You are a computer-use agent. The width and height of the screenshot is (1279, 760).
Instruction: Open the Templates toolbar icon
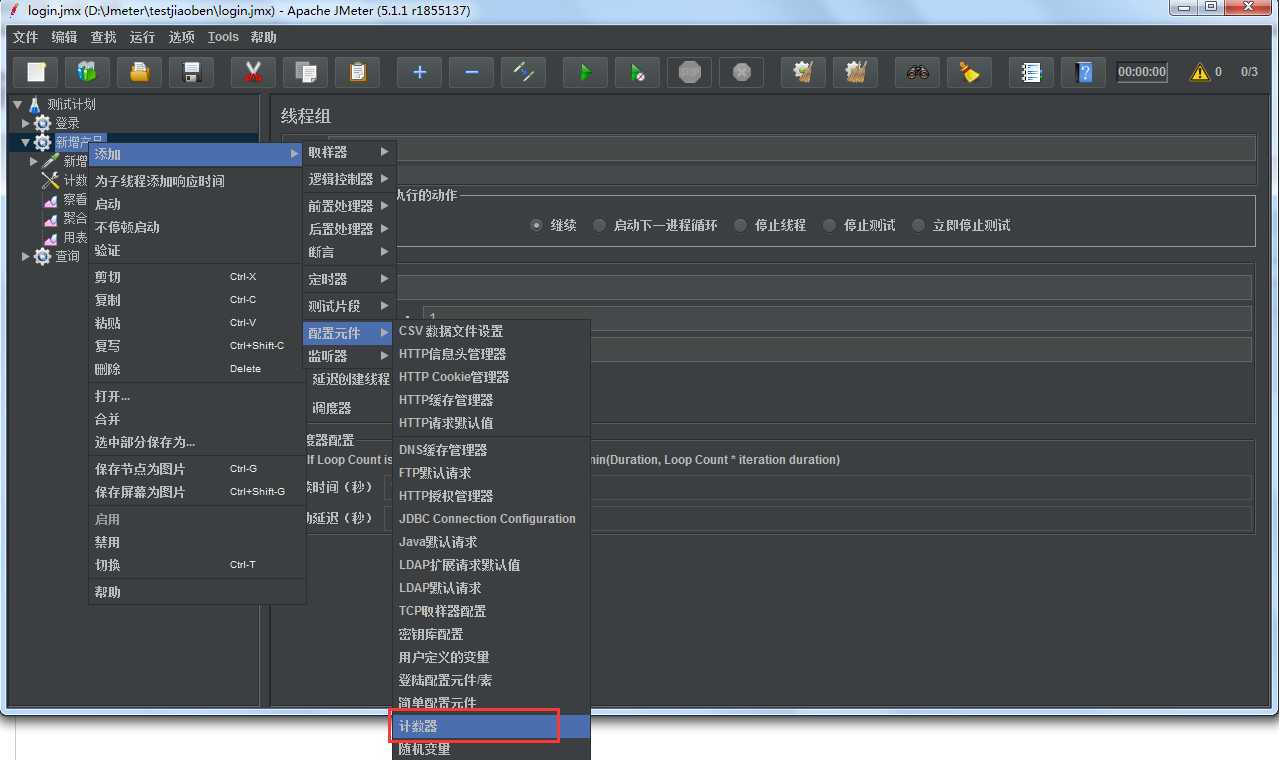(88, 72)
